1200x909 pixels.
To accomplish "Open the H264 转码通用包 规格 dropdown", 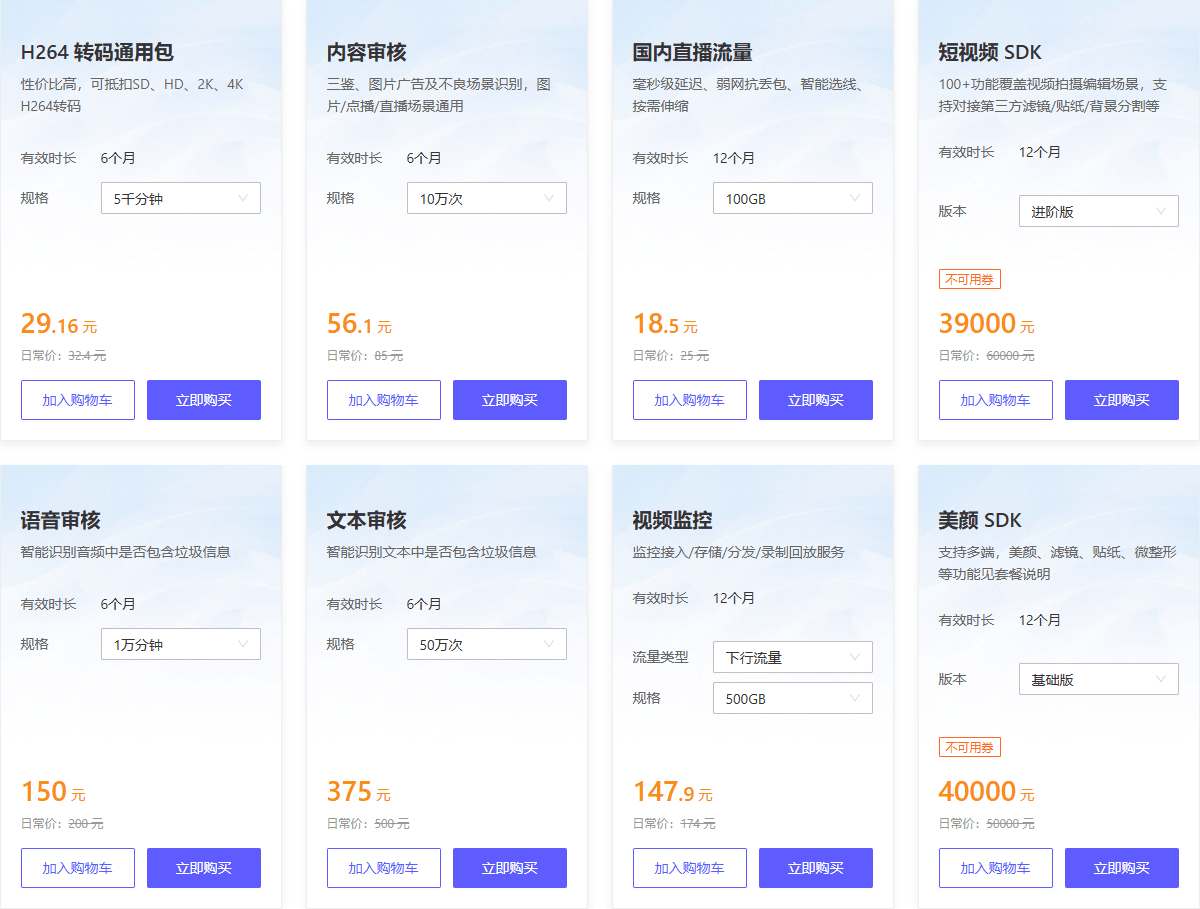I will 180,198.
